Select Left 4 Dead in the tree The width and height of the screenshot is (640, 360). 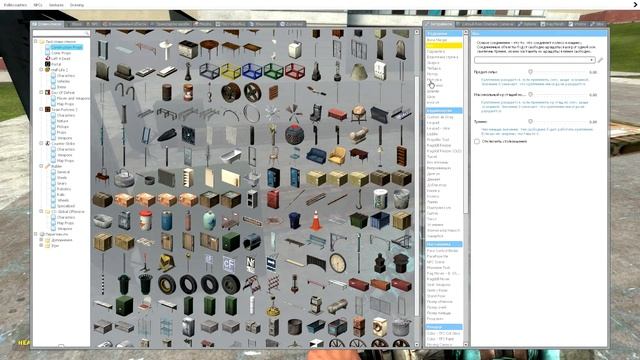[x=60, y=59]
